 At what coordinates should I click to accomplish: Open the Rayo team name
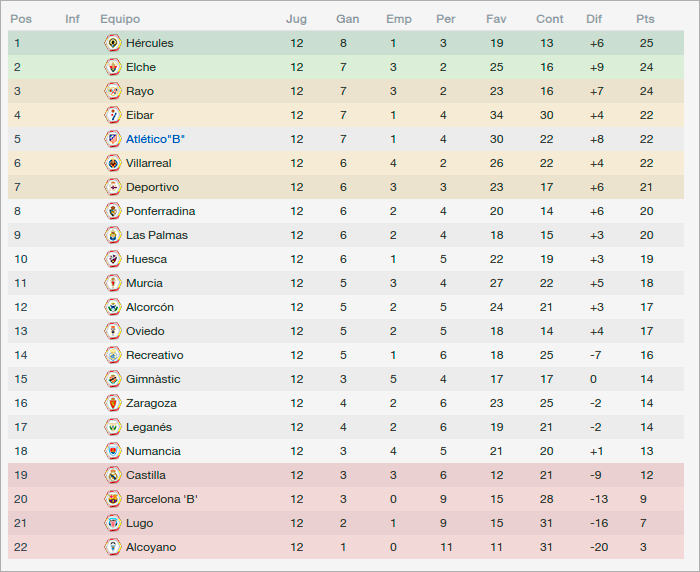pyautogui.click(x=140, y=91)
